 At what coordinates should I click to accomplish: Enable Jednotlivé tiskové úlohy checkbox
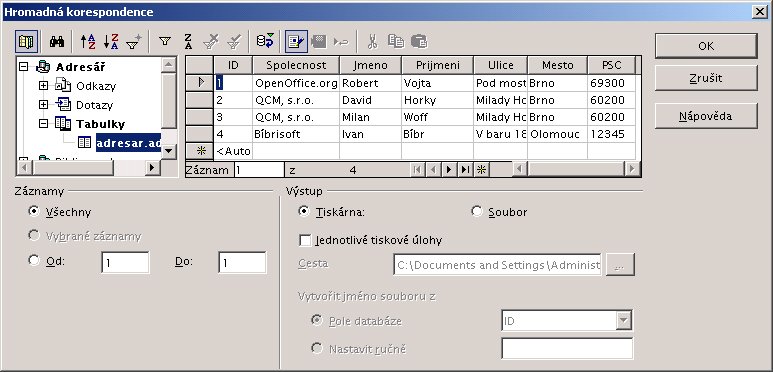click(x=305, y=240)
